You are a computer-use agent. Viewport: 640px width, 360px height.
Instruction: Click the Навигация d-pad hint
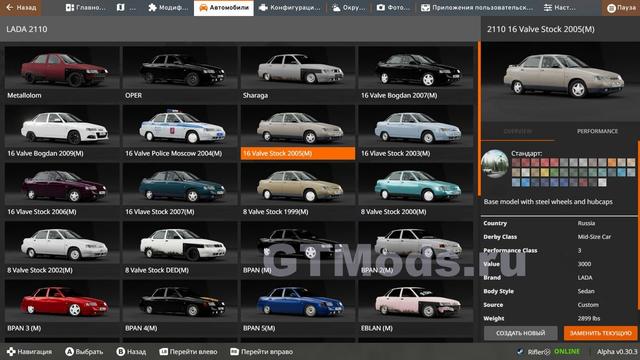(x=29, y=351)
